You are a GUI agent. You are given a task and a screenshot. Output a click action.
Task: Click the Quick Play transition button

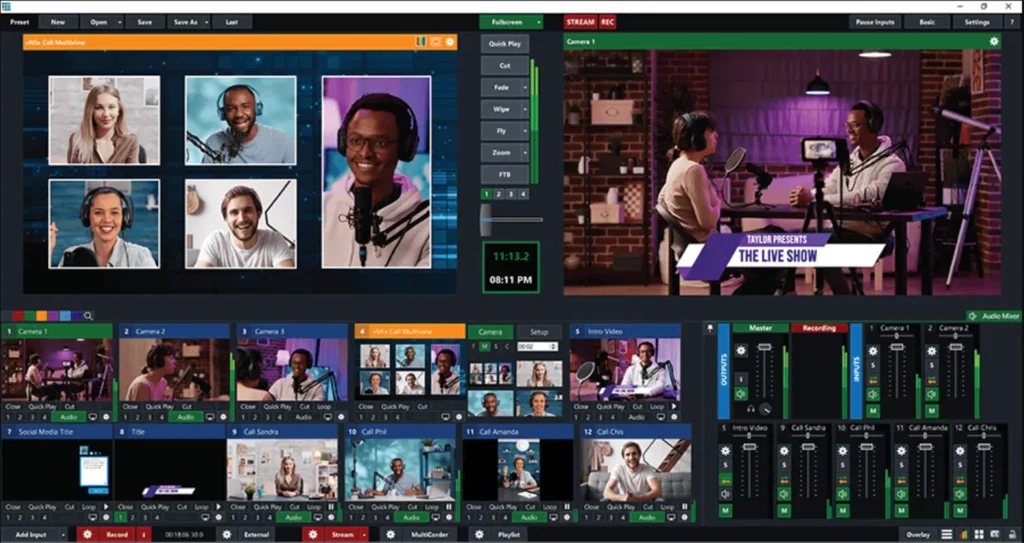click(x=505, y=44)
